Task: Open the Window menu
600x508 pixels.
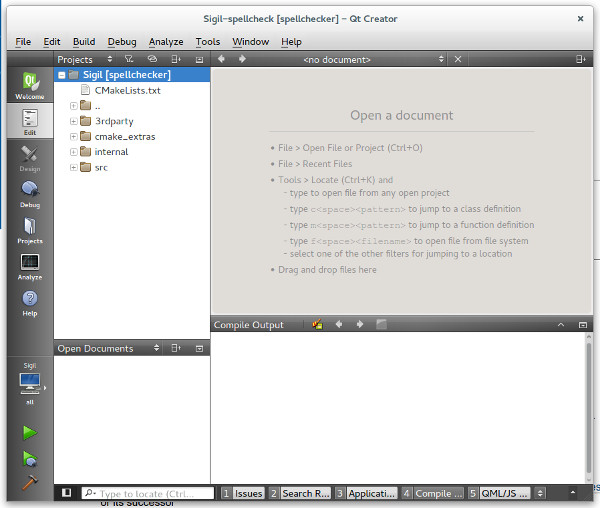Action: coord(250,41)
